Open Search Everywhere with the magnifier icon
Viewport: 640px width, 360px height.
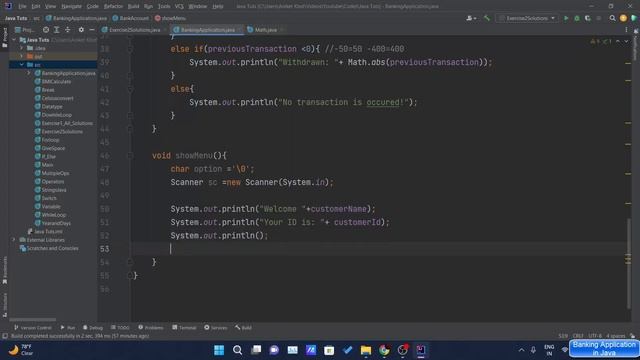[612, 18]
